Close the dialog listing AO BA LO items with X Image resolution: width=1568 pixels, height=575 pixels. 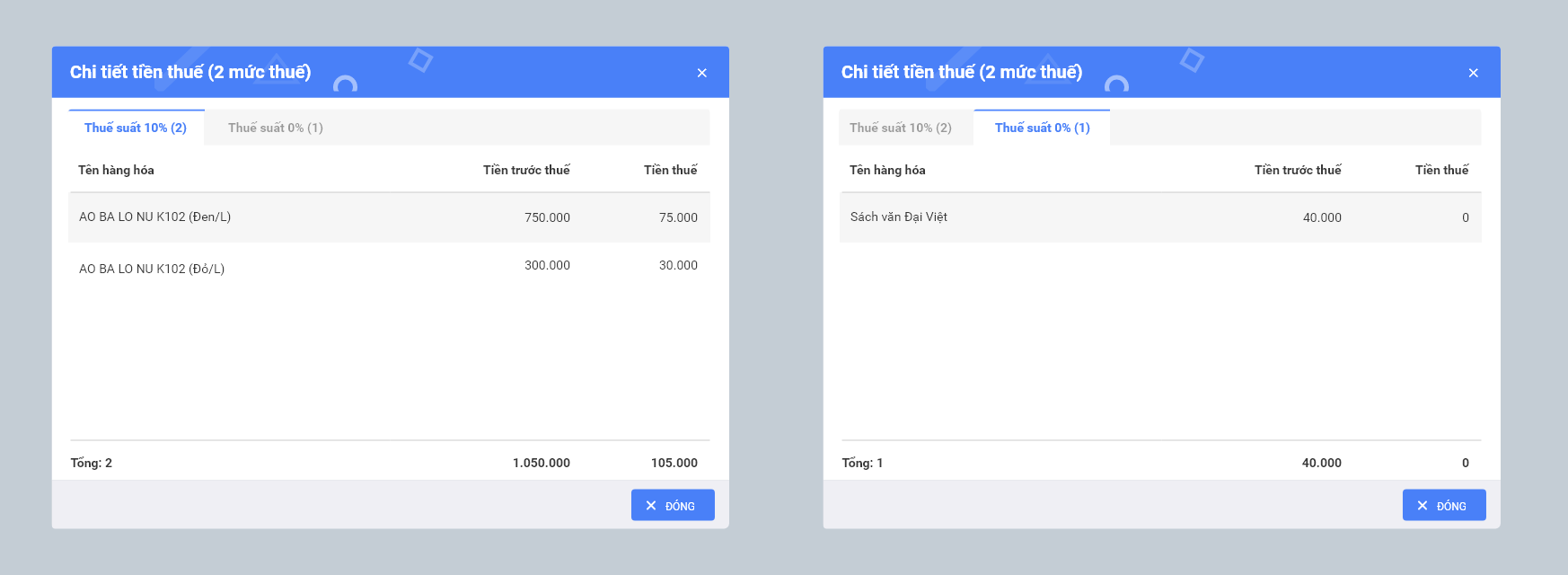pos(701,73)
